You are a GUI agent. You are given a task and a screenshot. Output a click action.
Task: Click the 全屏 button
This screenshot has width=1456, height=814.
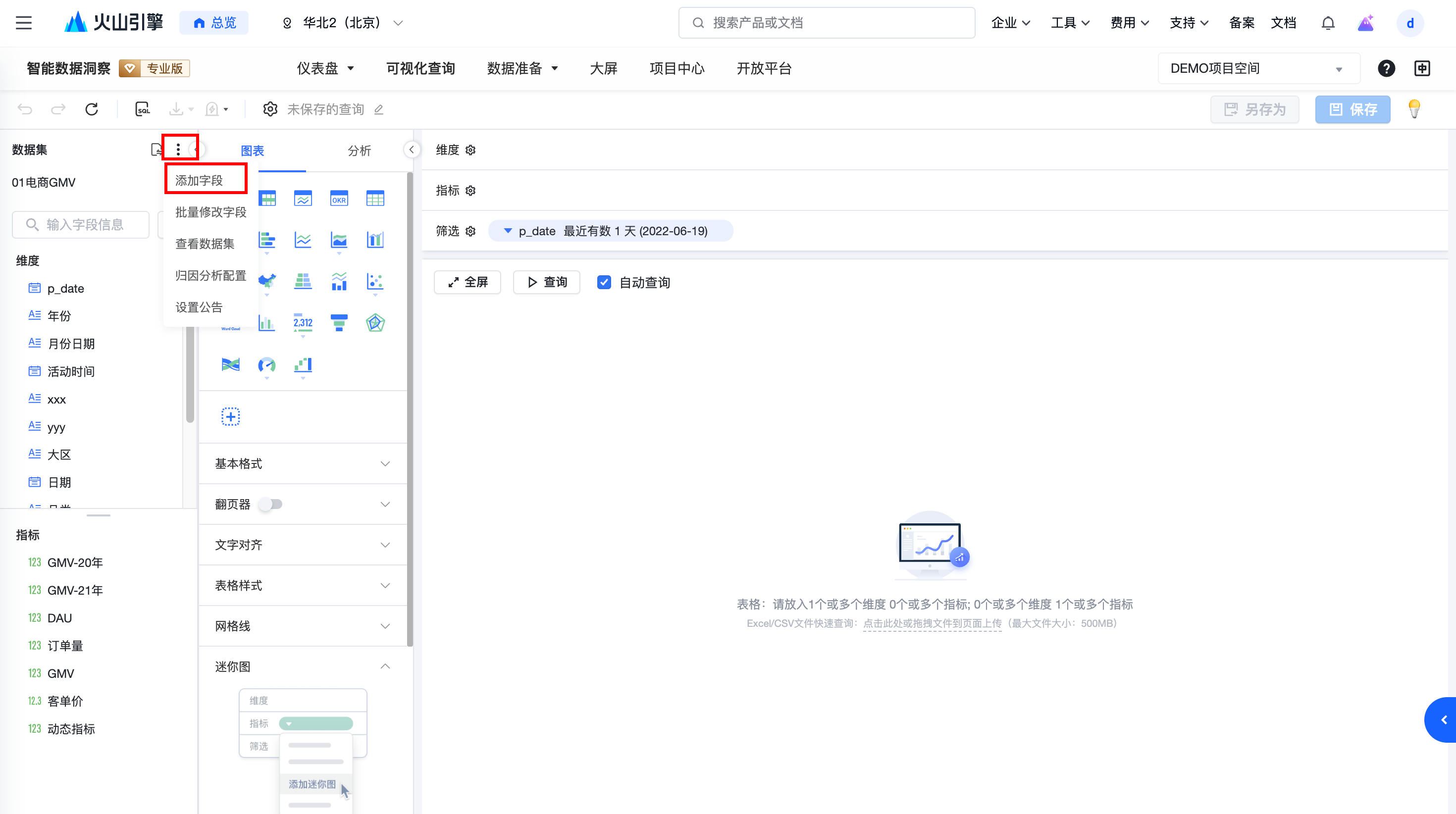click(468, 282)
